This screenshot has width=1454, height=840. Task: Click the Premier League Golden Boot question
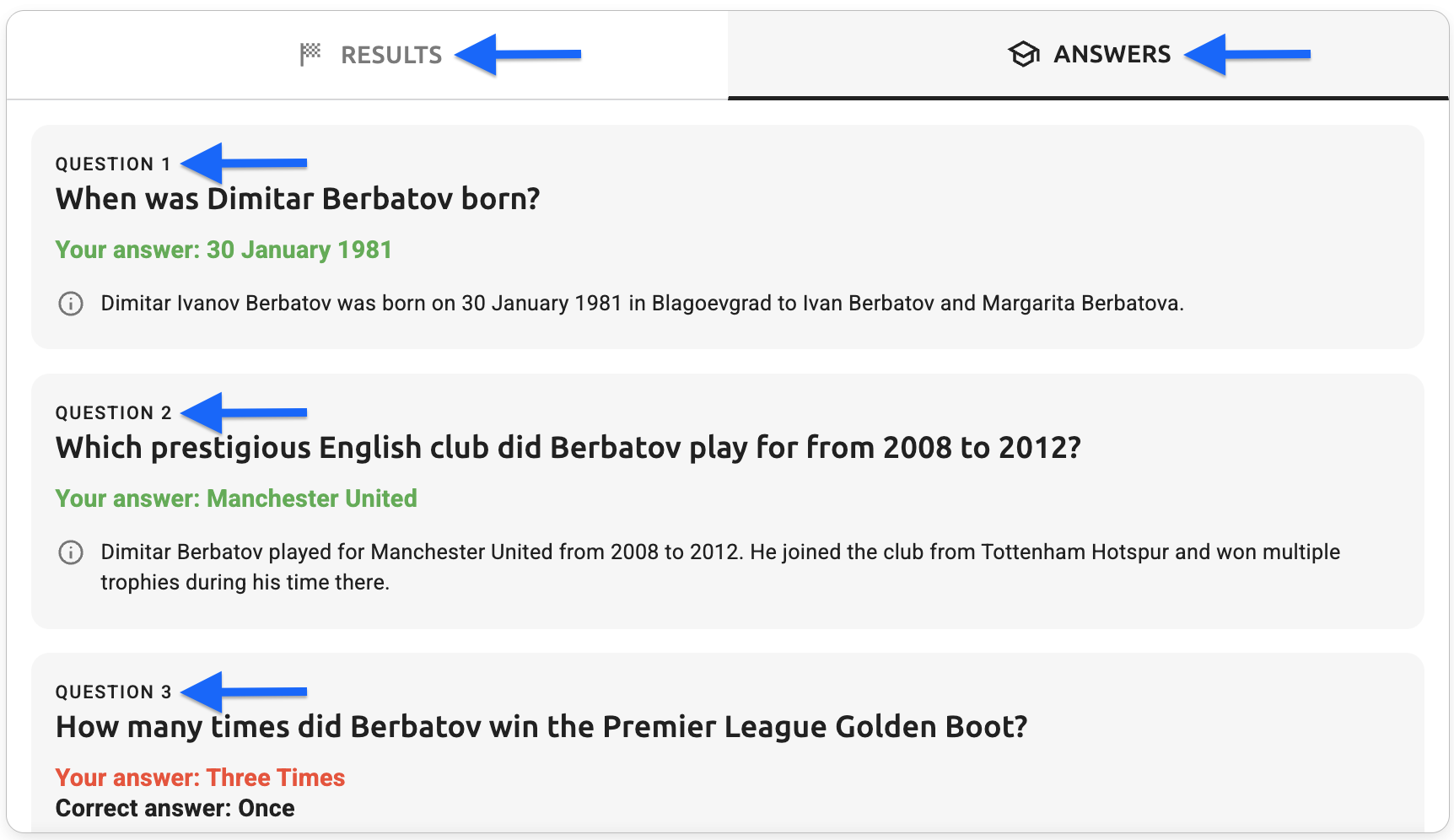(541, 727)
